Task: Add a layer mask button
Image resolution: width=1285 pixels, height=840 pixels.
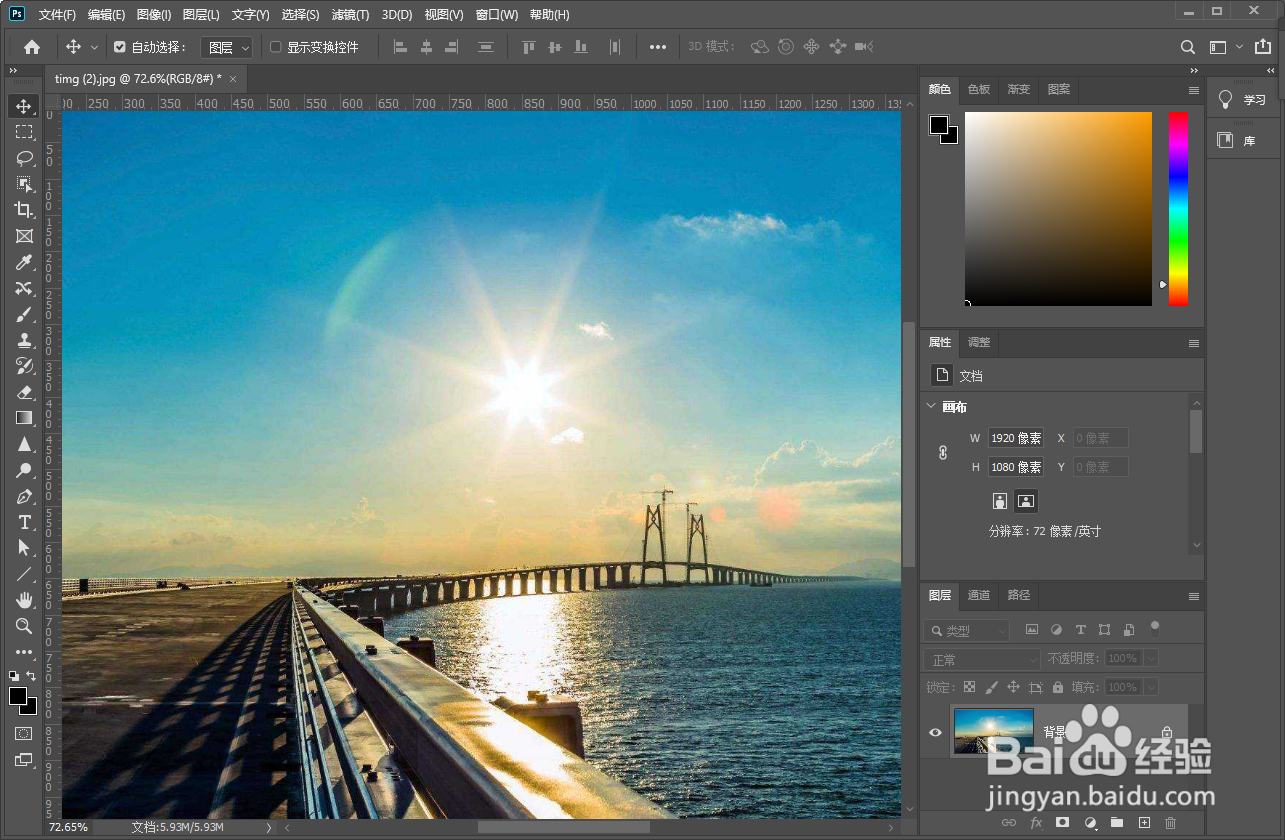Action: pyautogui.click(x=1063, y=823)
